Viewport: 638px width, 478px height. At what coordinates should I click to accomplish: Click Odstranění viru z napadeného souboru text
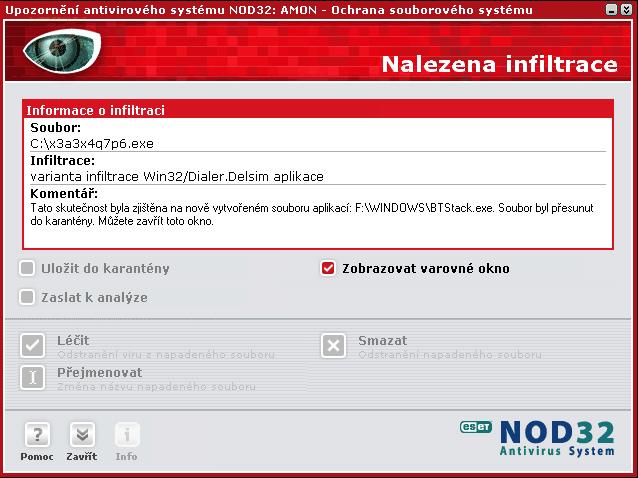click(166, 355)
